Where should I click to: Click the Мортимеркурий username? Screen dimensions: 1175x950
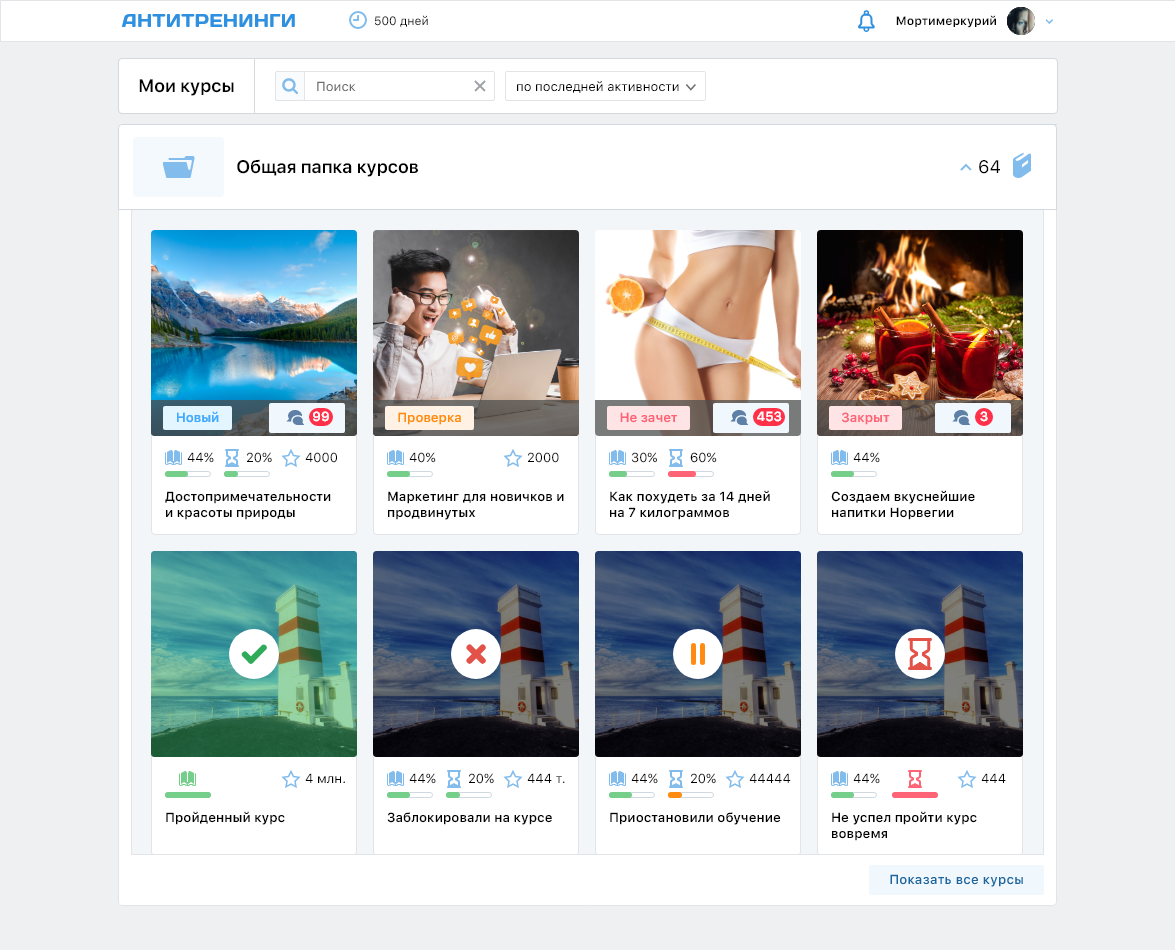coord(946,21)
